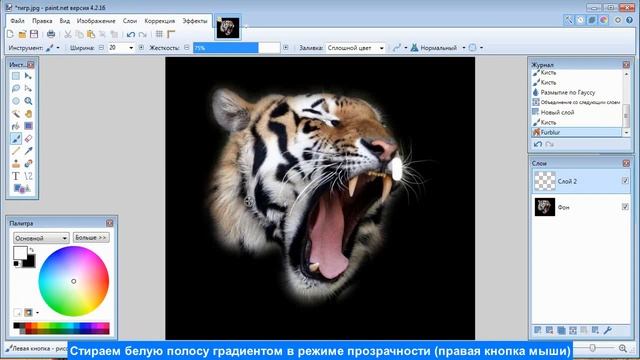Select the Move Selected Pixels tool
Viewport: 640px width, 360px height.
click(x=28, y=76)
